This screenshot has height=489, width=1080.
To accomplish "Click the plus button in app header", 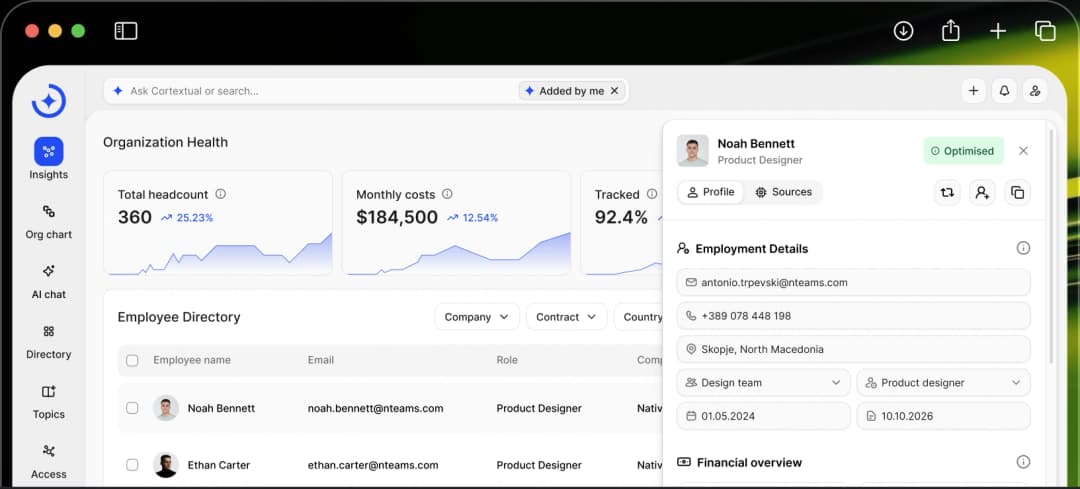I will [973, 91].
